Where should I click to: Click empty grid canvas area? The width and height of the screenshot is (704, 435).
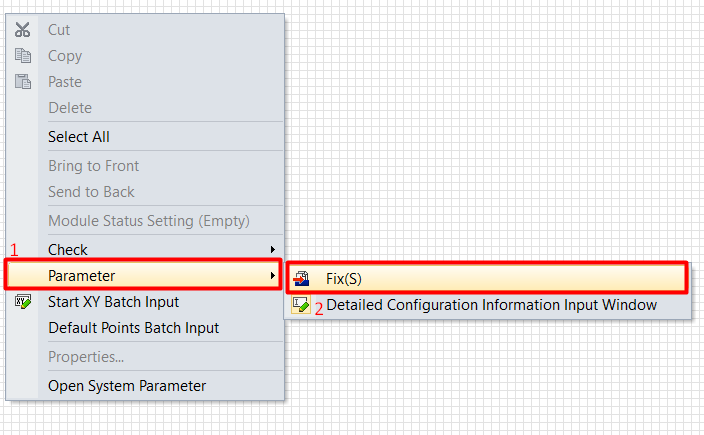(494, 135)
